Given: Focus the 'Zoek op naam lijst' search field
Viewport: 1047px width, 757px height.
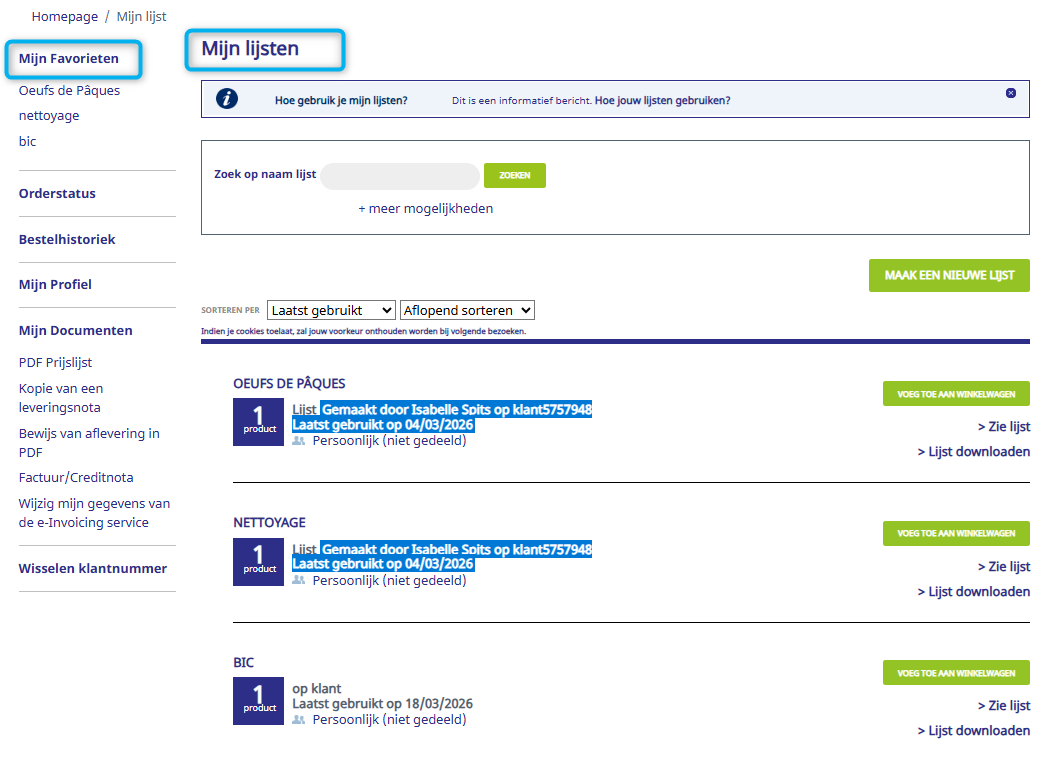Looking at the screenshot, I should tap(400, 176).
